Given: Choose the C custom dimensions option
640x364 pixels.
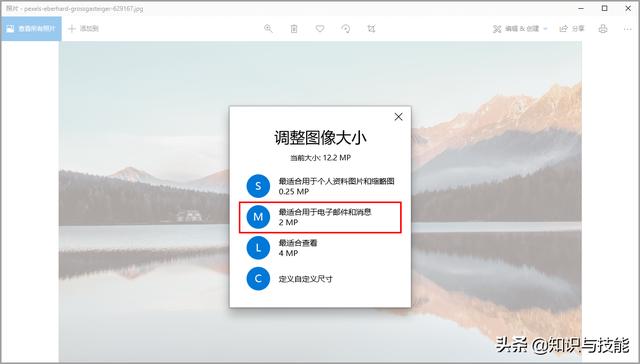Looking at the screenshot, I should (320, 279).
